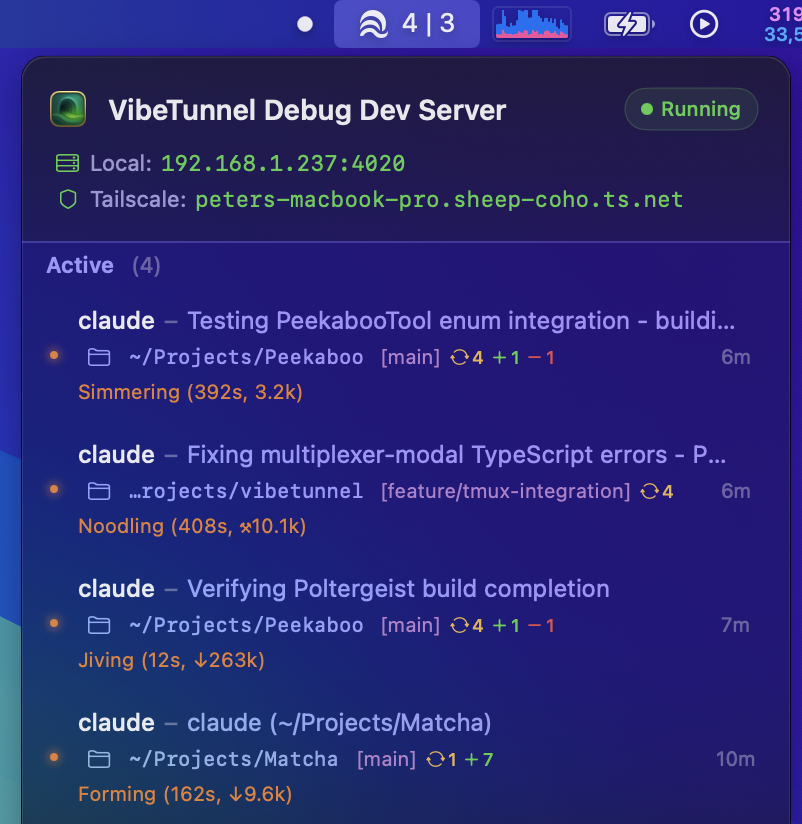Click Noodling (408s, 10.1k) status text
Screen dimensions: 802x824
pyautogui.click(x=192, y=526)
